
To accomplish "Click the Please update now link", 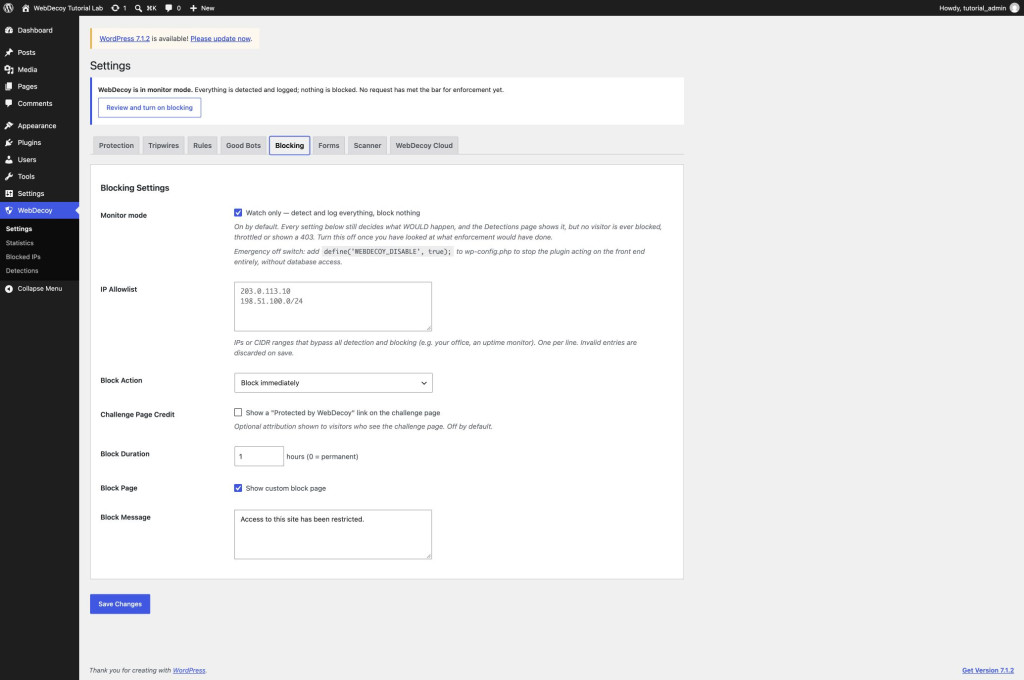I will (221, 39).
